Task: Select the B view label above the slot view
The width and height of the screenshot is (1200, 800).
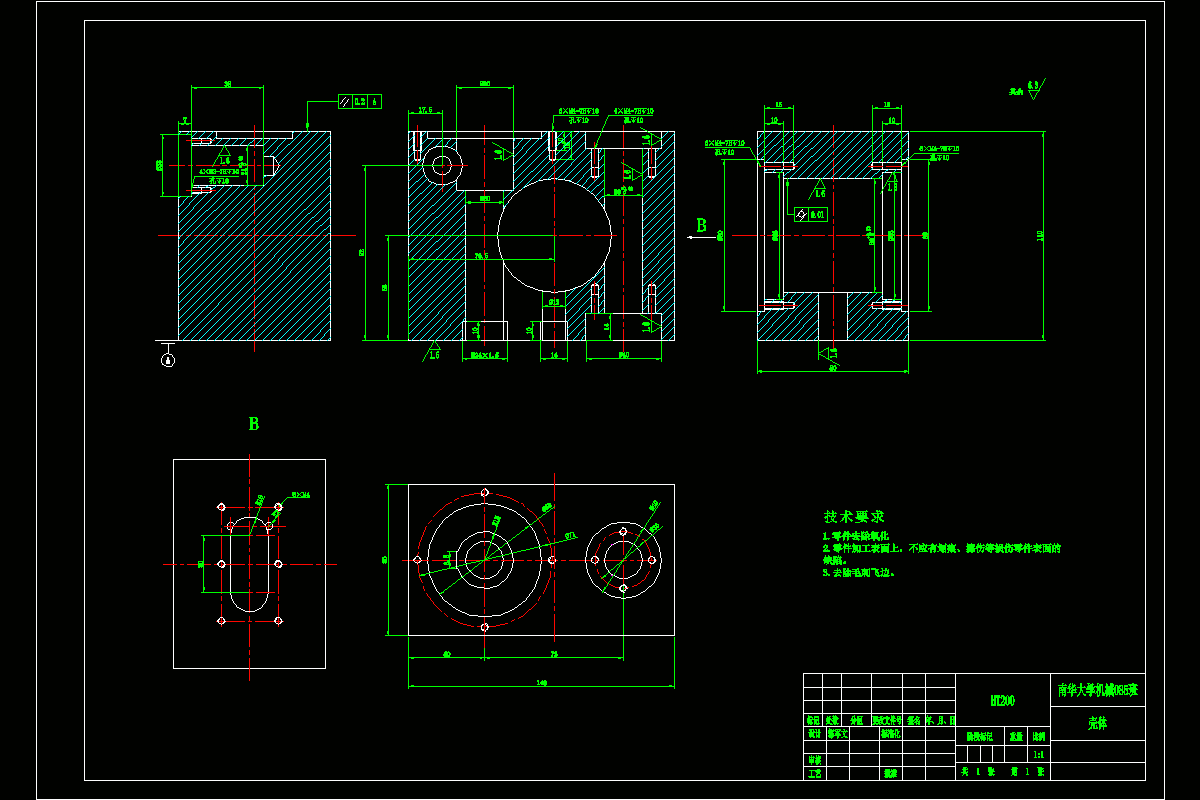Action: point(254,424)
